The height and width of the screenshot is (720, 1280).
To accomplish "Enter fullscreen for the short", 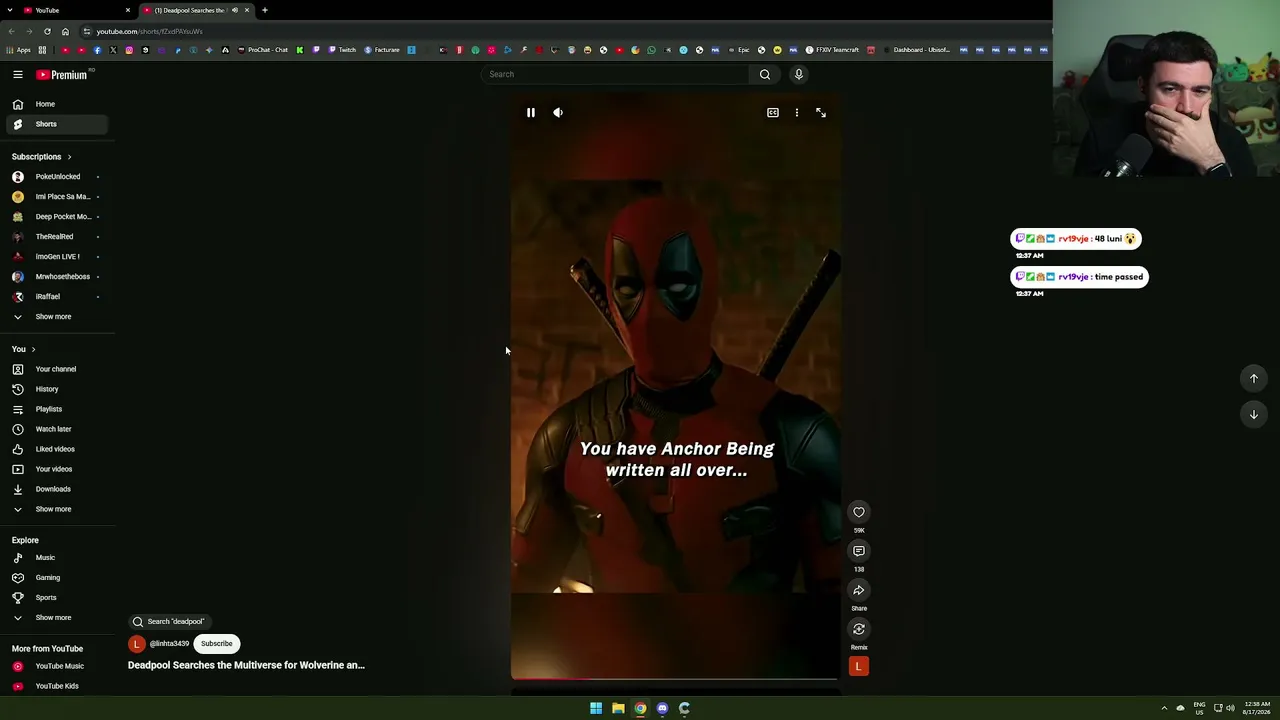I will coord(821,113).
